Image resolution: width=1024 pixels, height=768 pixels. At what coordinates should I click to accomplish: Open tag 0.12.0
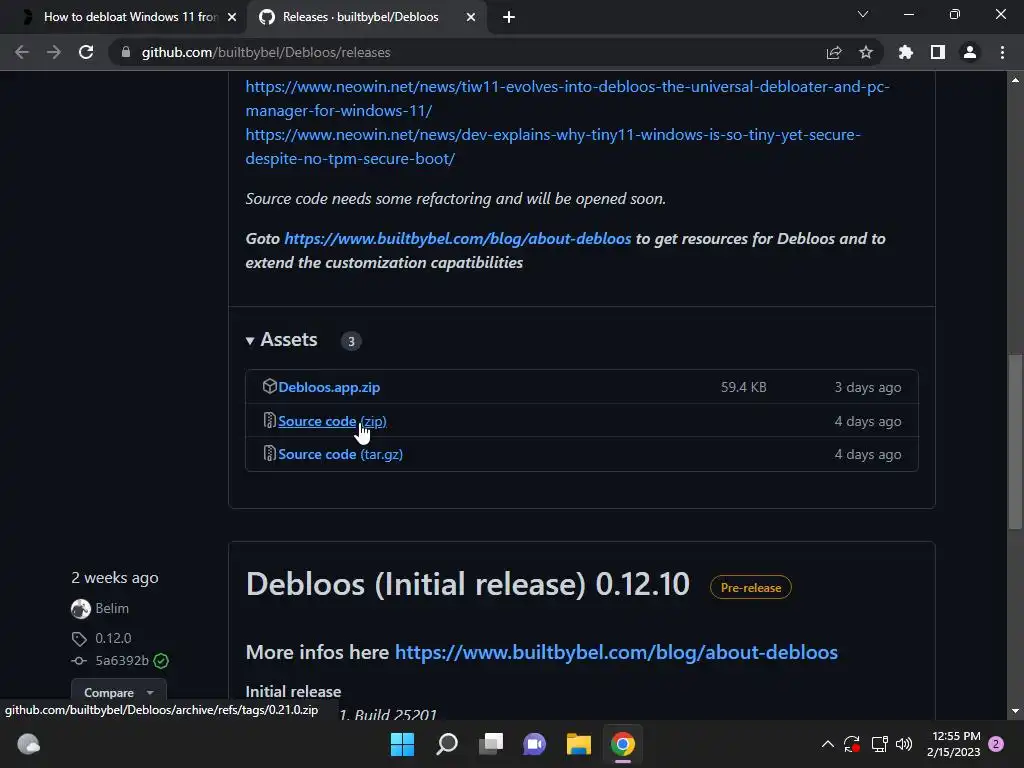point(114,638)
